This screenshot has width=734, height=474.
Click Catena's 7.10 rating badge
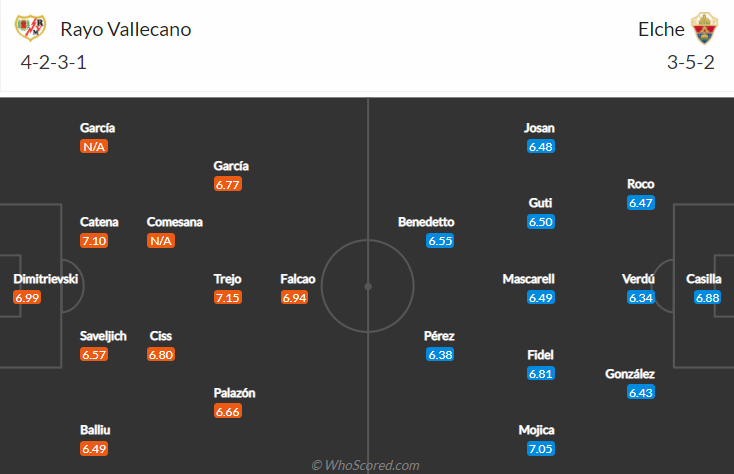coord(94,241)
